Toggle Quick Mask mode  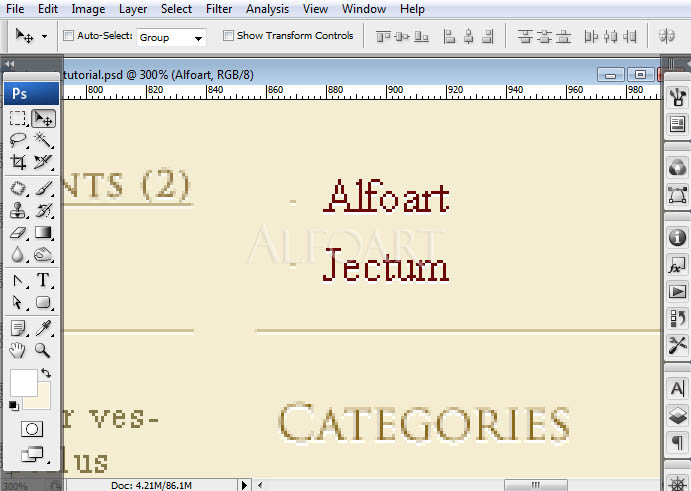[x=32, y=429]
